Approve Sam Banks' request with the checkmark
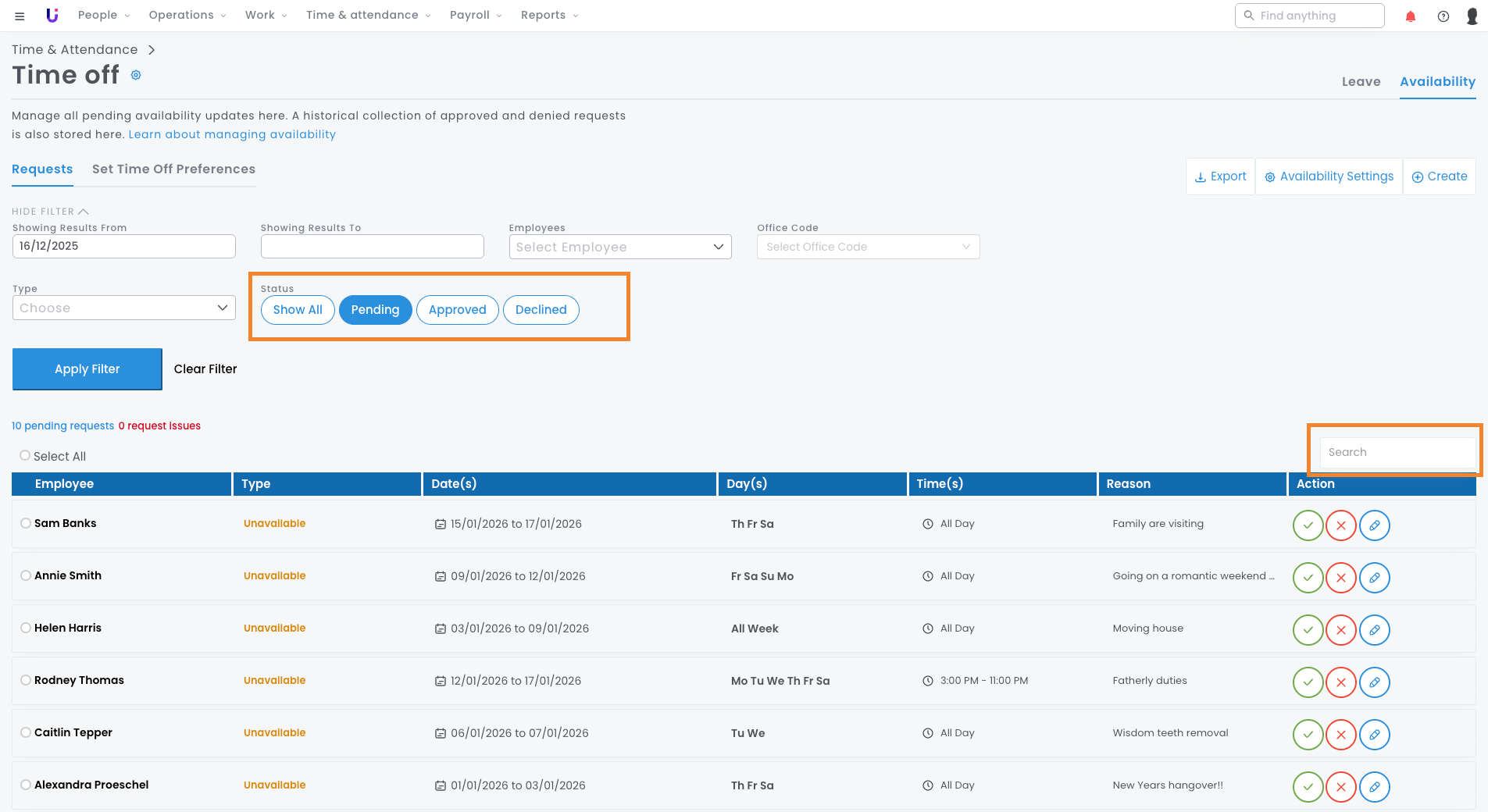1488x812 pixels. 1308,525
